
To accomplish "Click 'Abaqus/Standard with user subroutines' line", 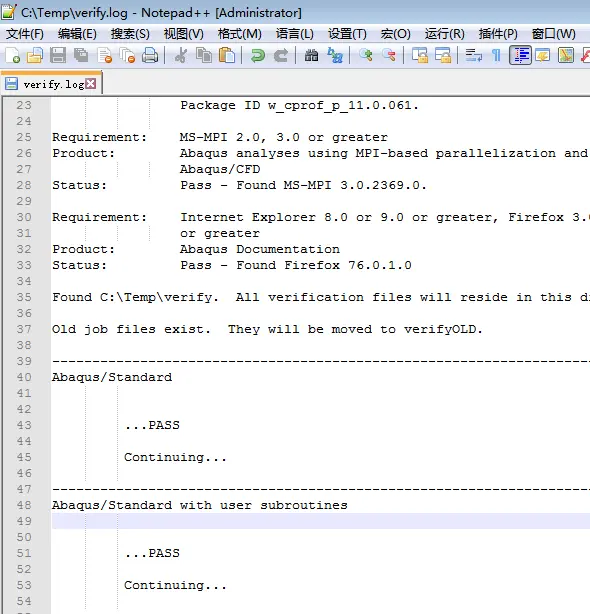I will click(200, 505).
